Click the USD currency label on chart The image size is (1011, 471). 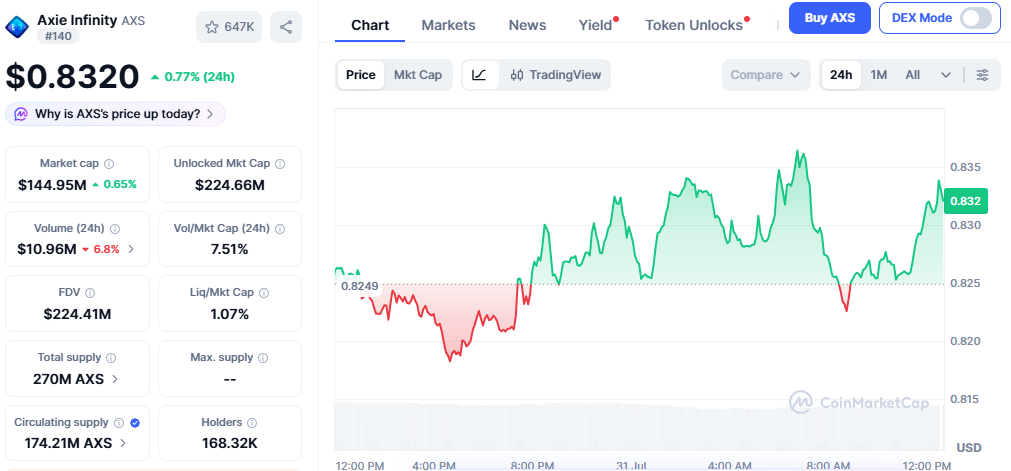968,447
